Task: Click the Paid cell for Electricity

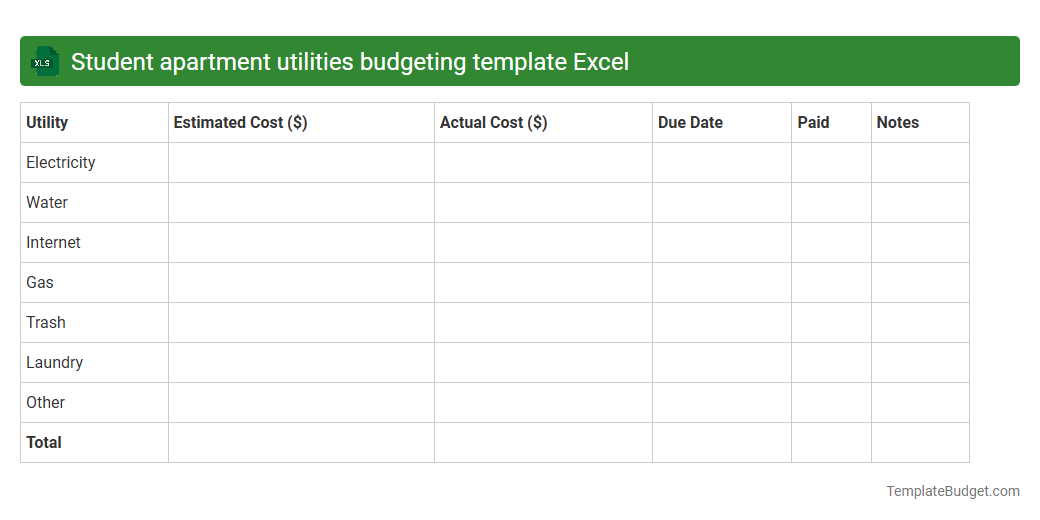Action: pos(831,162)
